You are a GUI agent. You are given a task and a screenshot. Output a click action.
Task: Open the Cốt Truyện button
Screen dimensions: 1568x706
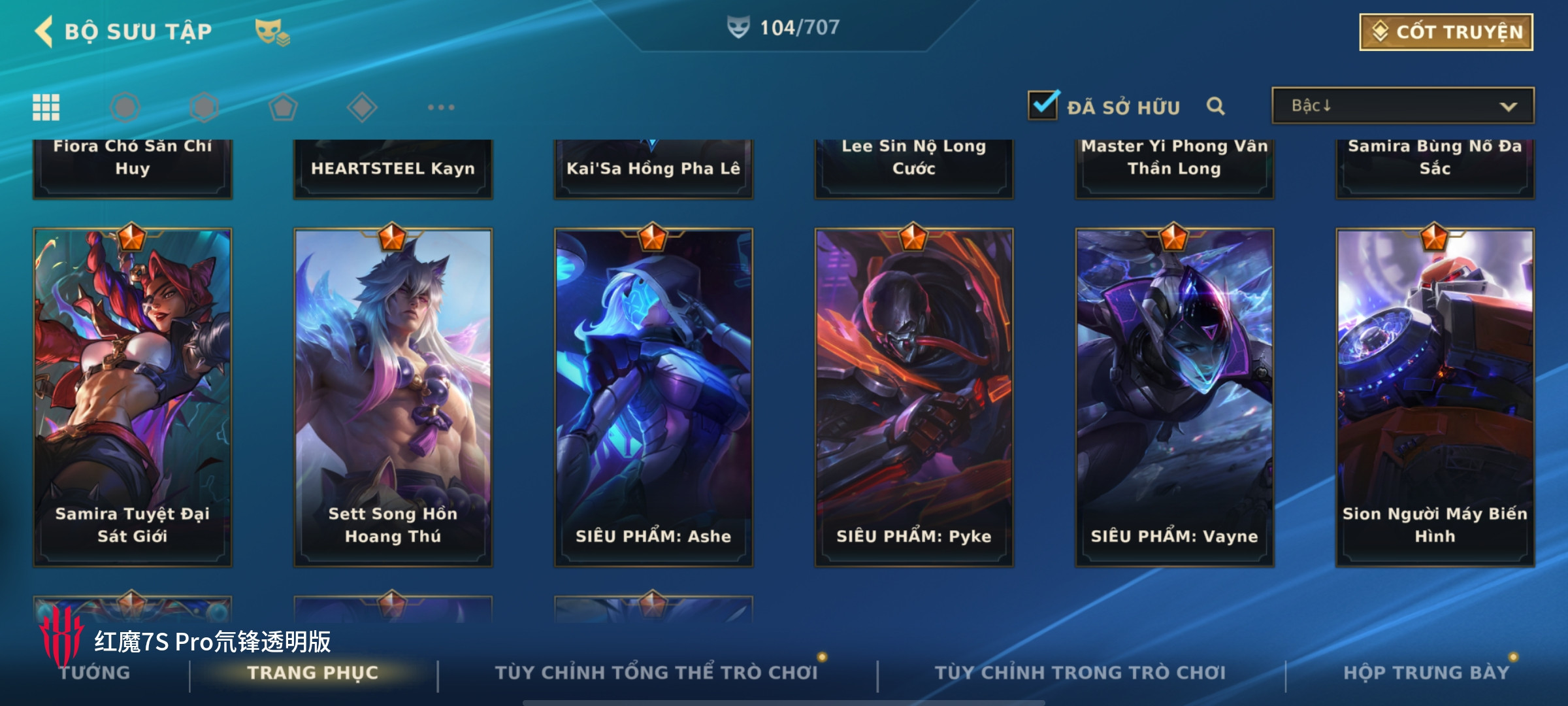tap(1446, 31)
